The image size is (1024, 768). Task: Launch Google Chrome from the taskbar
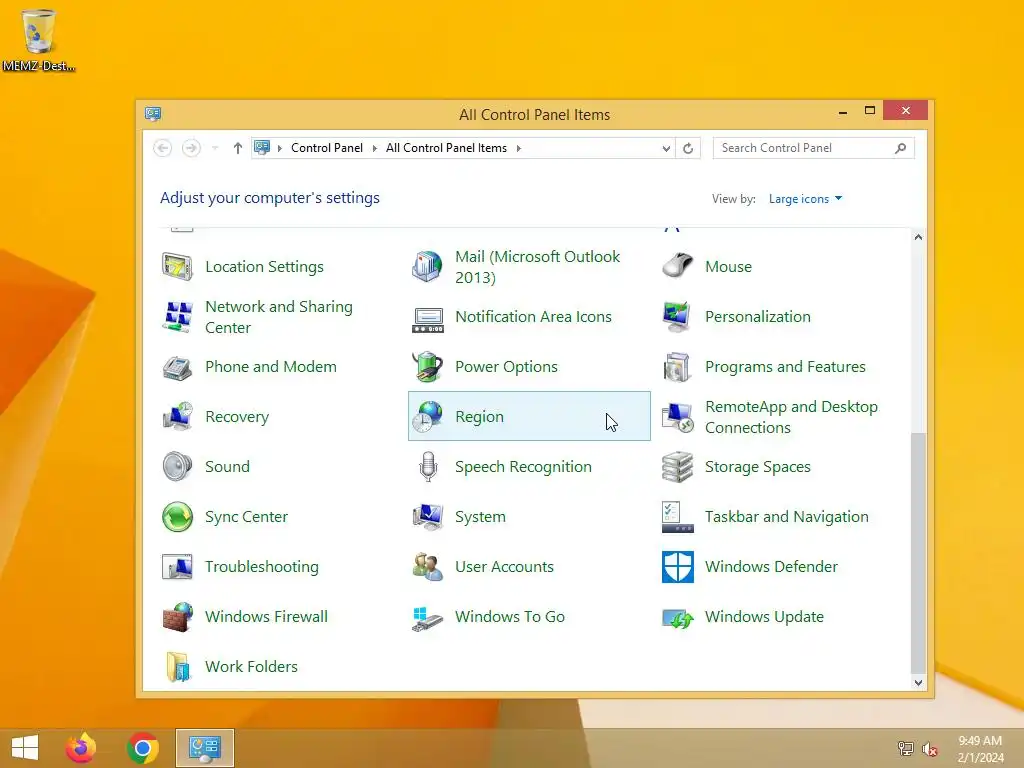pyautogui.click(x=143, y=748)
